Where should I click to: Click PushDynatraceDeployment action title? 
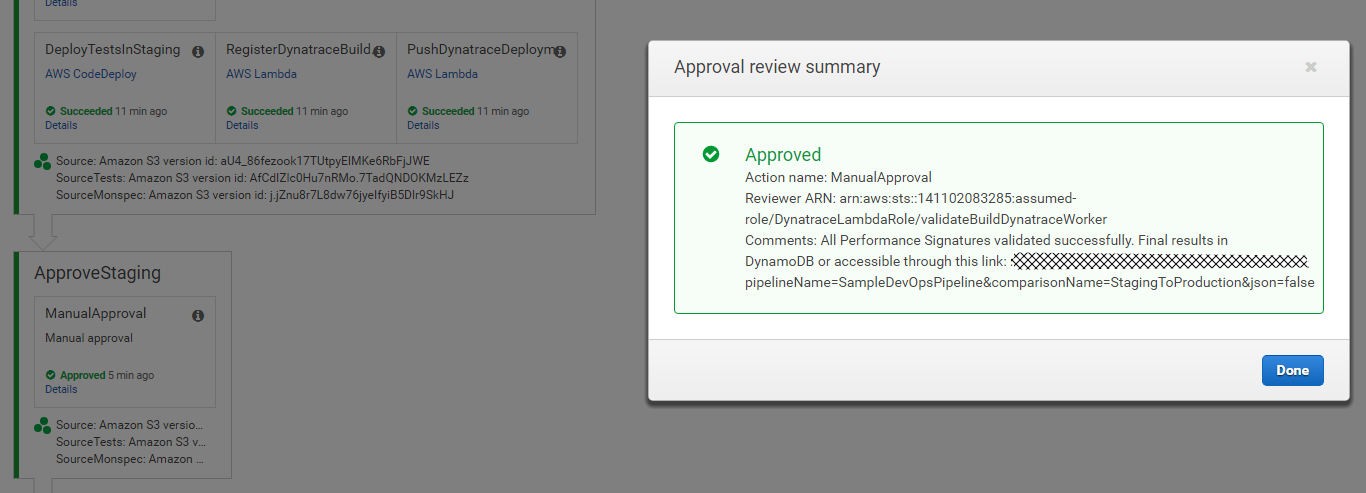pos(480,49)
